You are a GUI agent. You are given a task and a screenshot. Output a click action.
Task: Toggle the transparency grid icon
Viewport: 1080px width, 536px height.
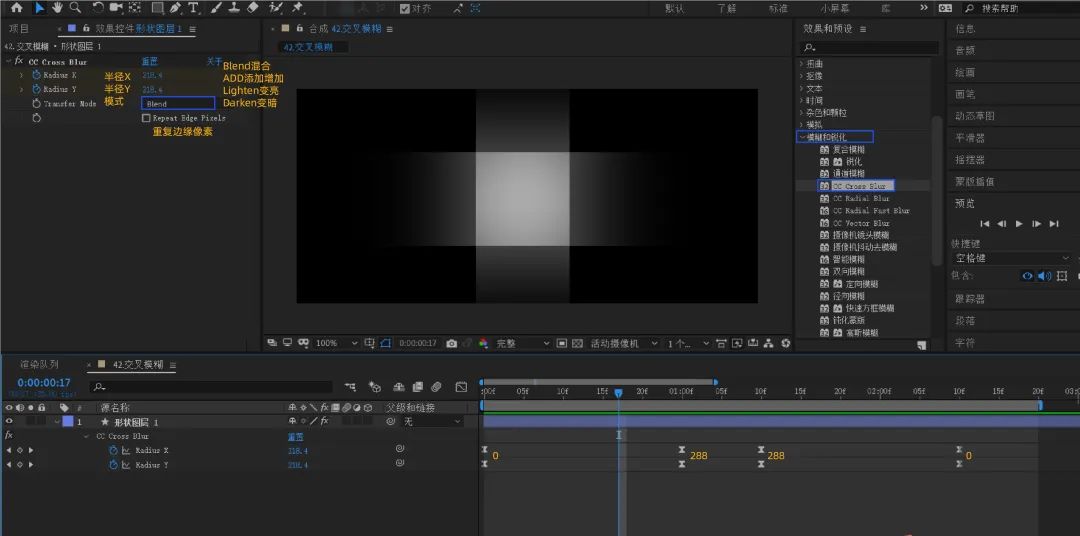(x=577, y=343)
